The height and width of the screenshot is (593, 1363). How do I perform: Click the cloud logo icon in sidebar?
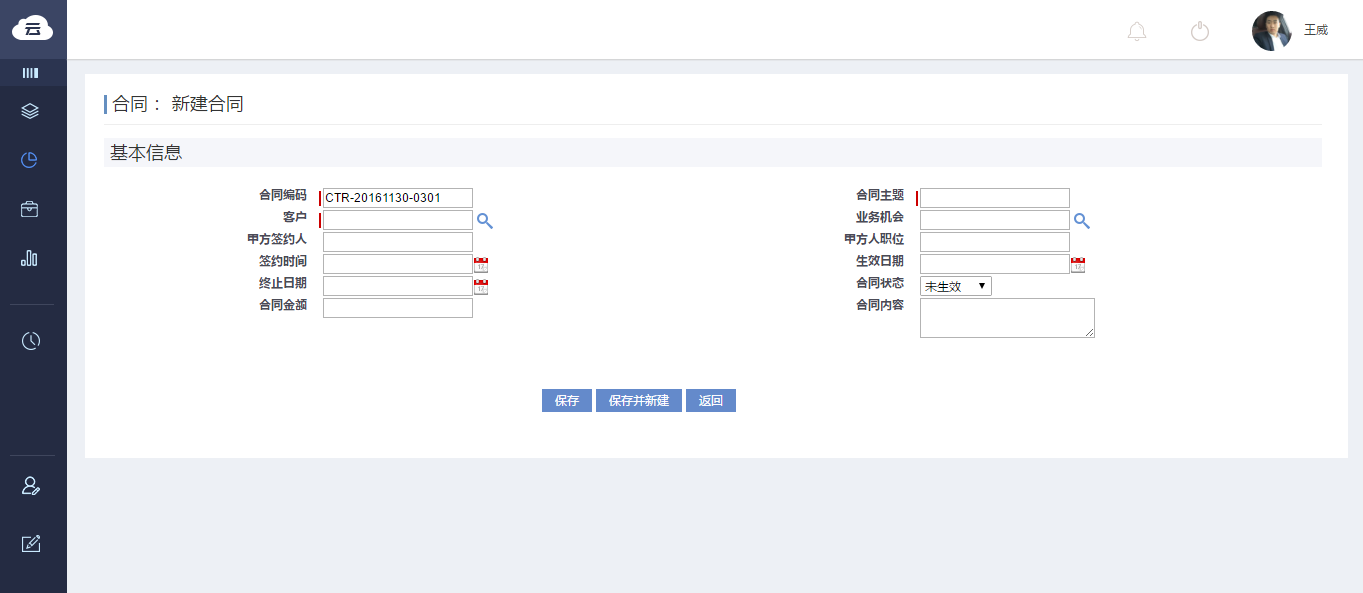coord(32,28)
